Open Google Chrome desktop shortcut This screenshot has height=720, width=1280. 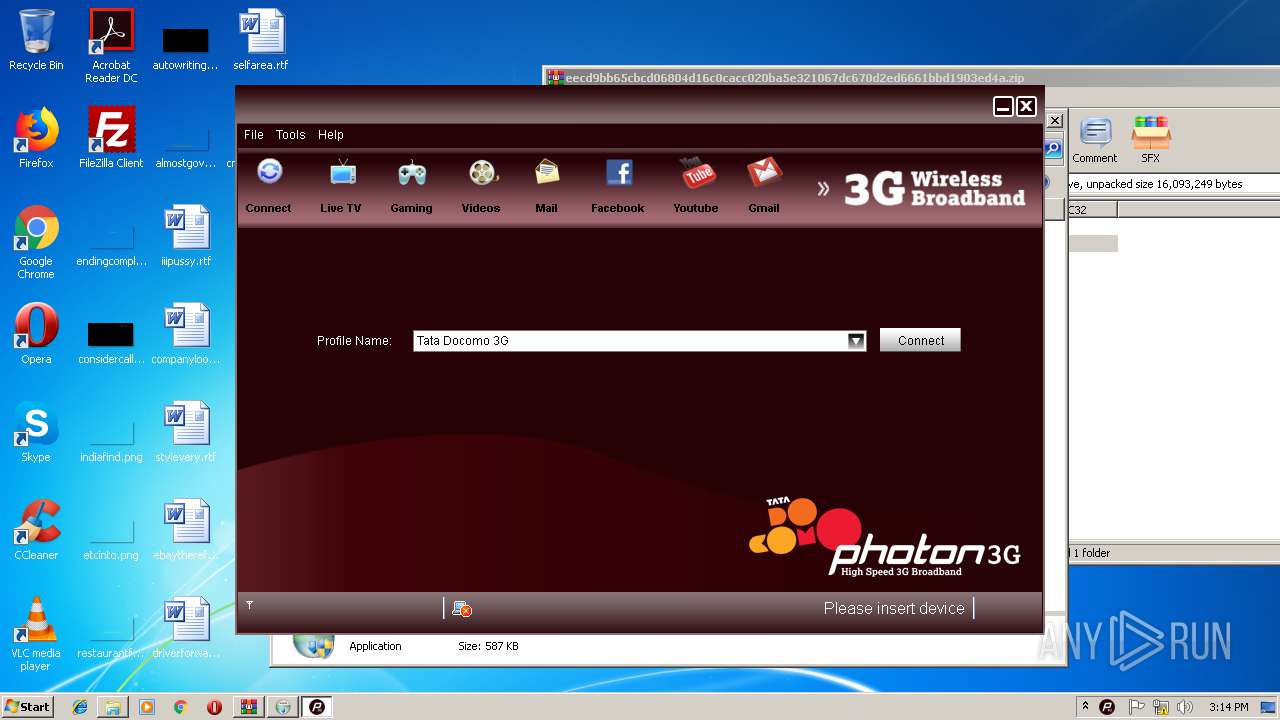coord(36,242)
